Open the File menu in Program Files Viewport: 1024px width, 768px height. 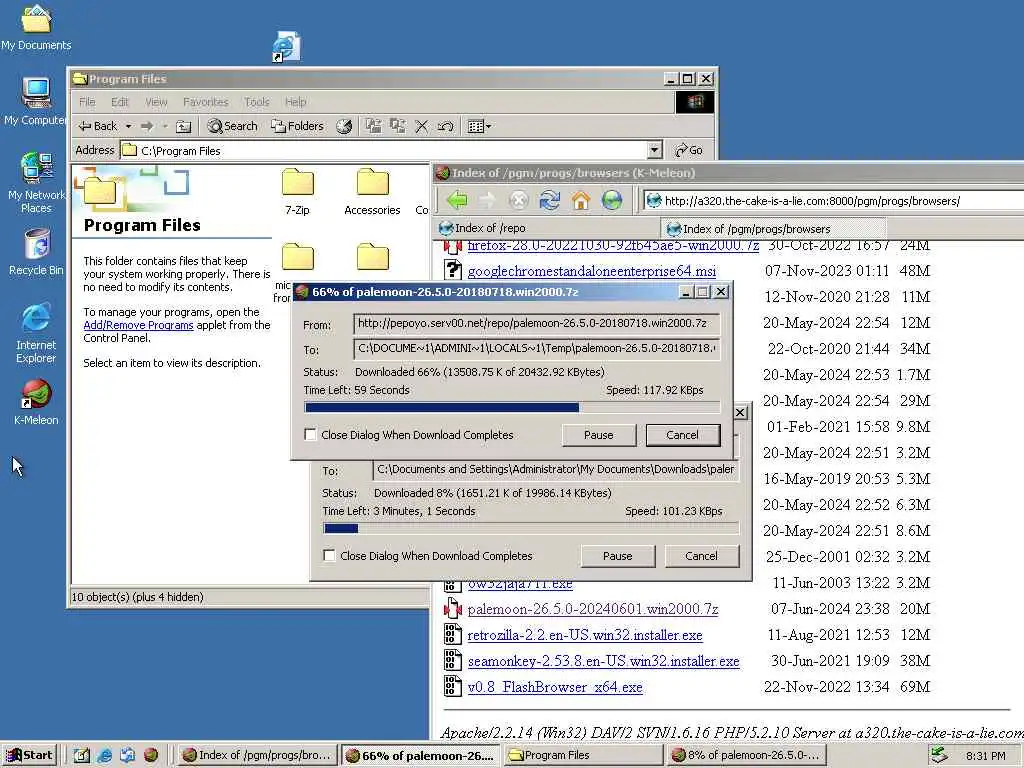[x=87, y=102]
